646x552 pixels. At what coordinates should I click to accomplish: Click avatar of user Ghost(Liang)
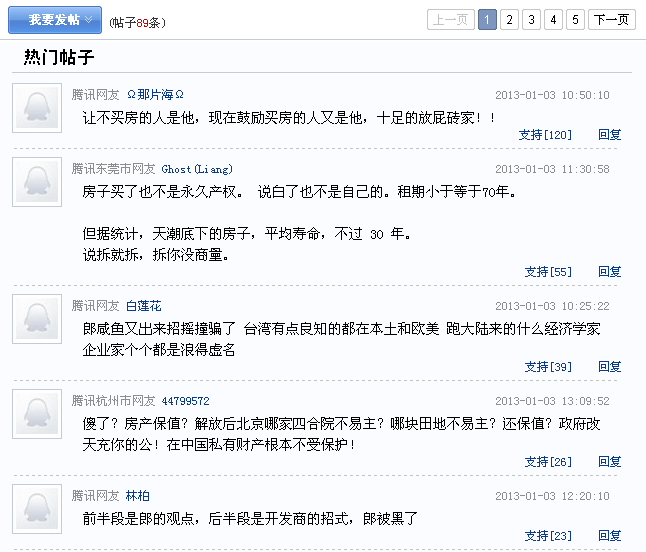(x=37, y=182)
